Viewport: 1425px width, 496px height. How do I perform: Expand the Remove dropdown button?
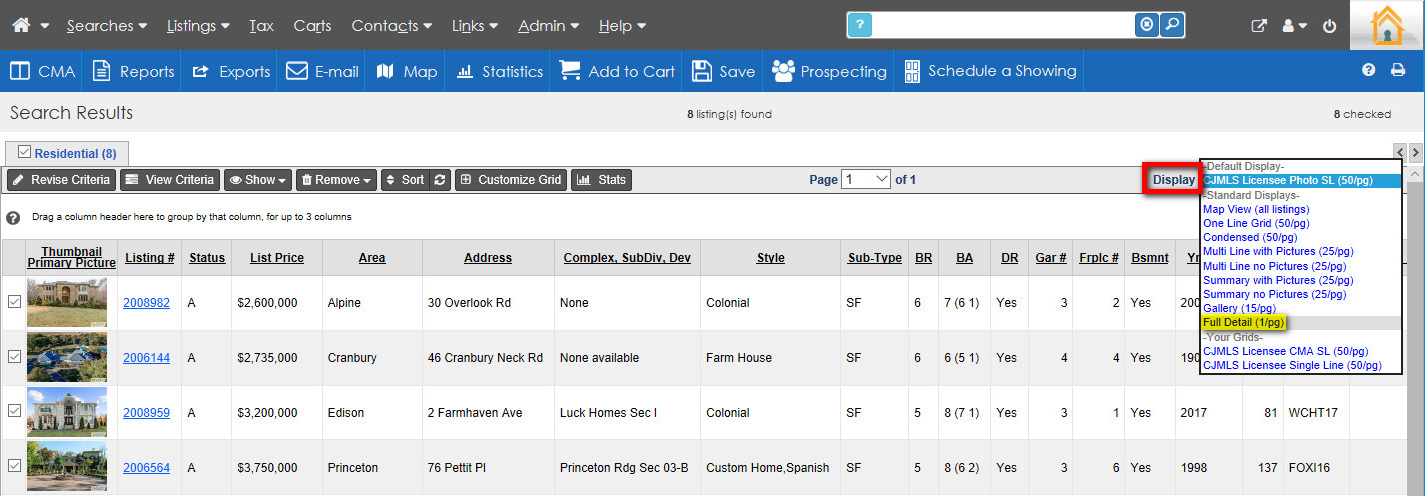point(337,180)
